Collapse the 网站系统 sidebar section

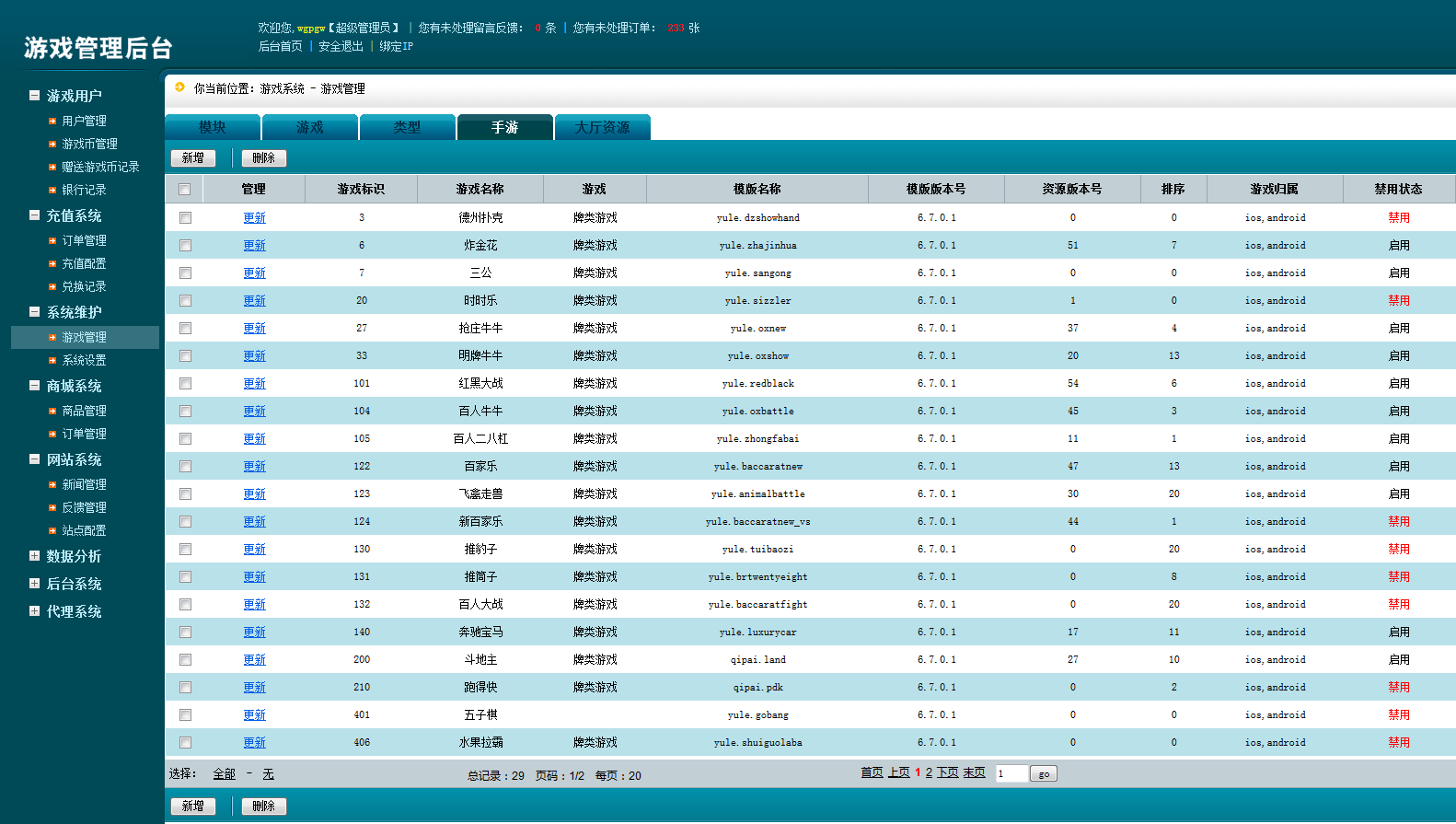(x=34, y=459)
